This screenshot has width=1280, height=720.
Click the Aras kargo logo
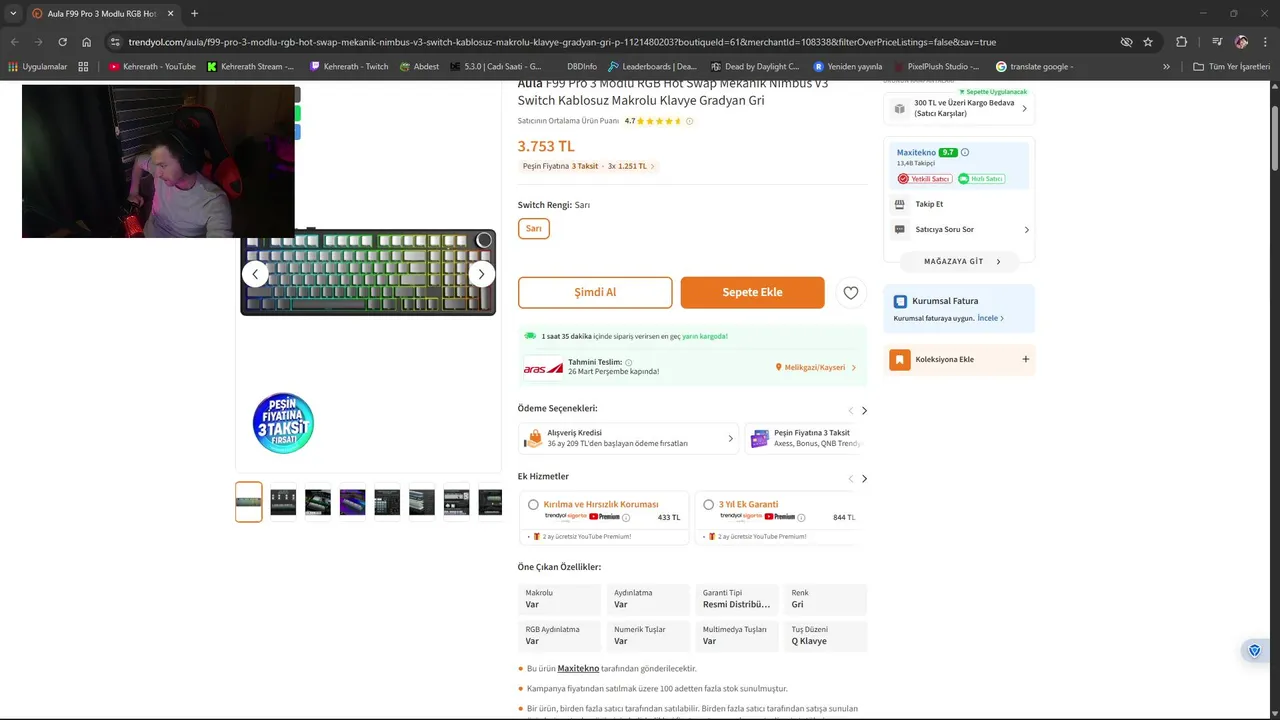point(543,367)
